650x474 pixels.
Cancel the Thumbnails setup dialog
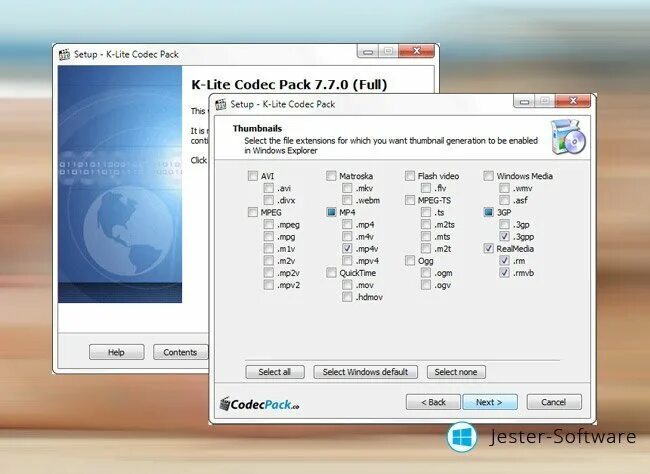click(x=554, y=402)
